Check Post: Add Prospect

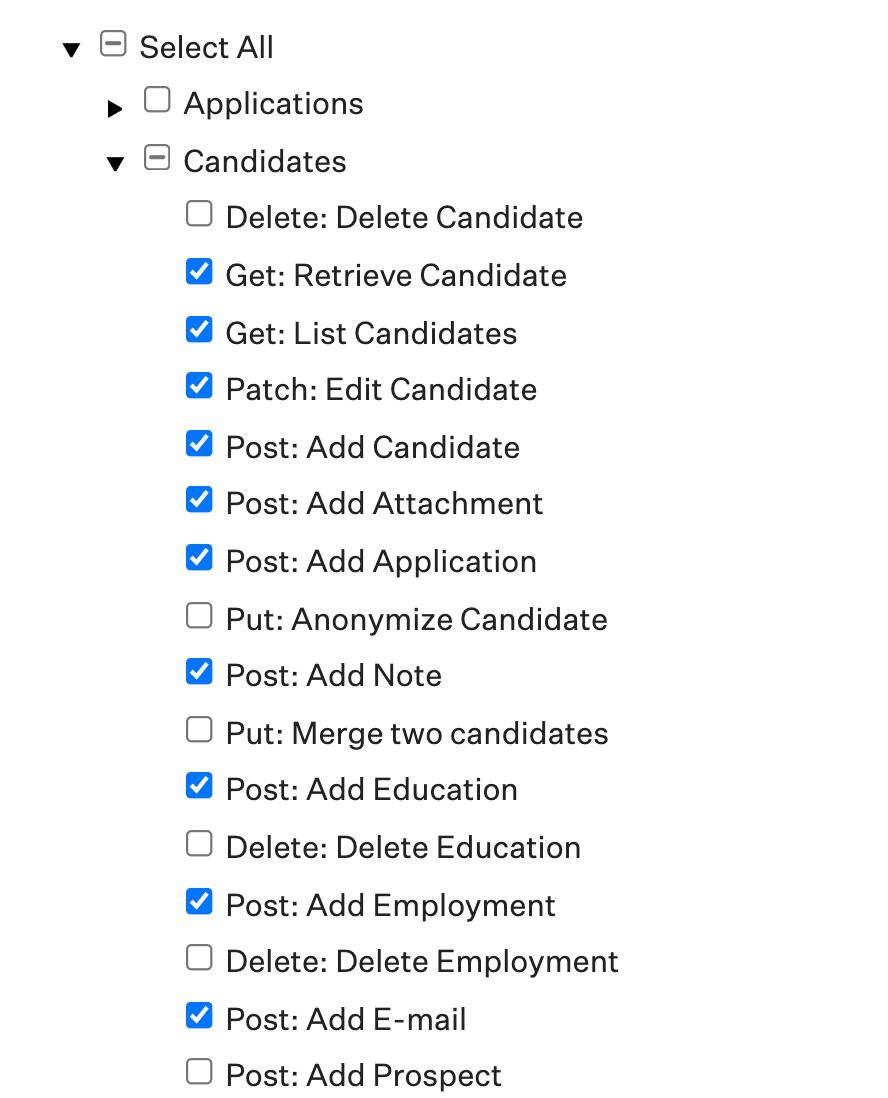pyautogui.click(x=199, y=1071)
